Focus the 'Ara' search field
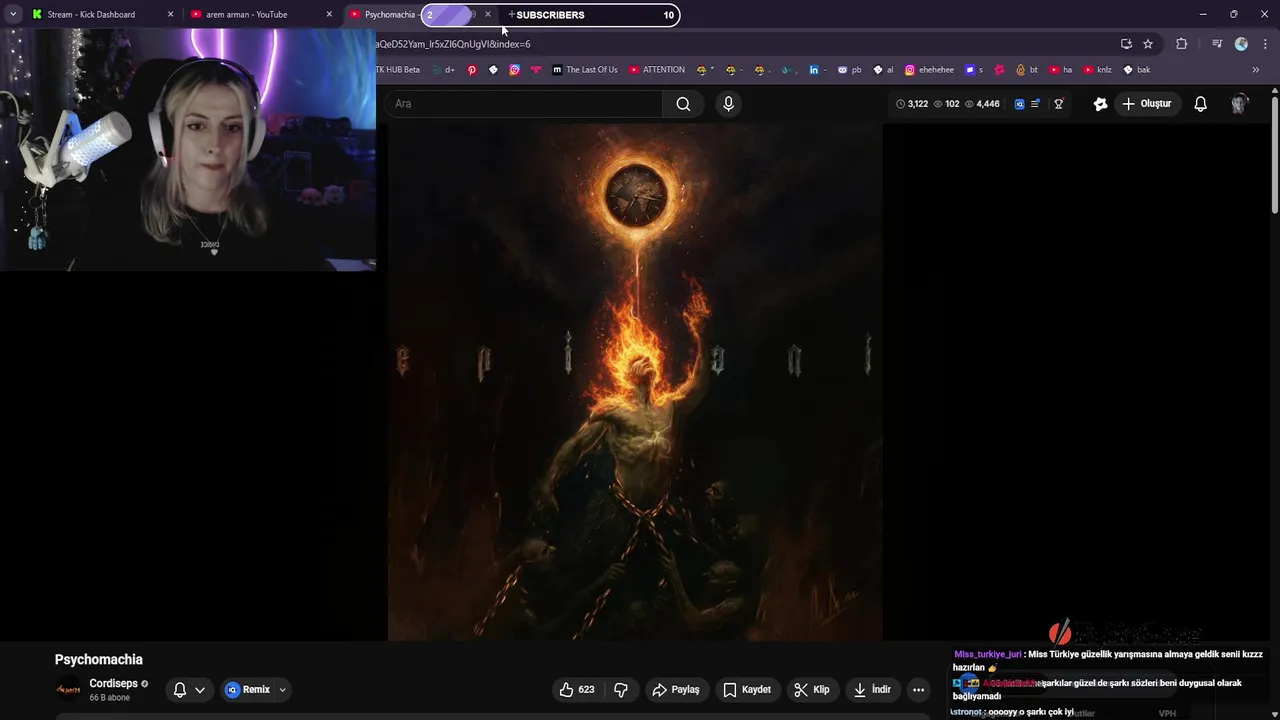Screen dimensions: 1280x720 (524, 104)
